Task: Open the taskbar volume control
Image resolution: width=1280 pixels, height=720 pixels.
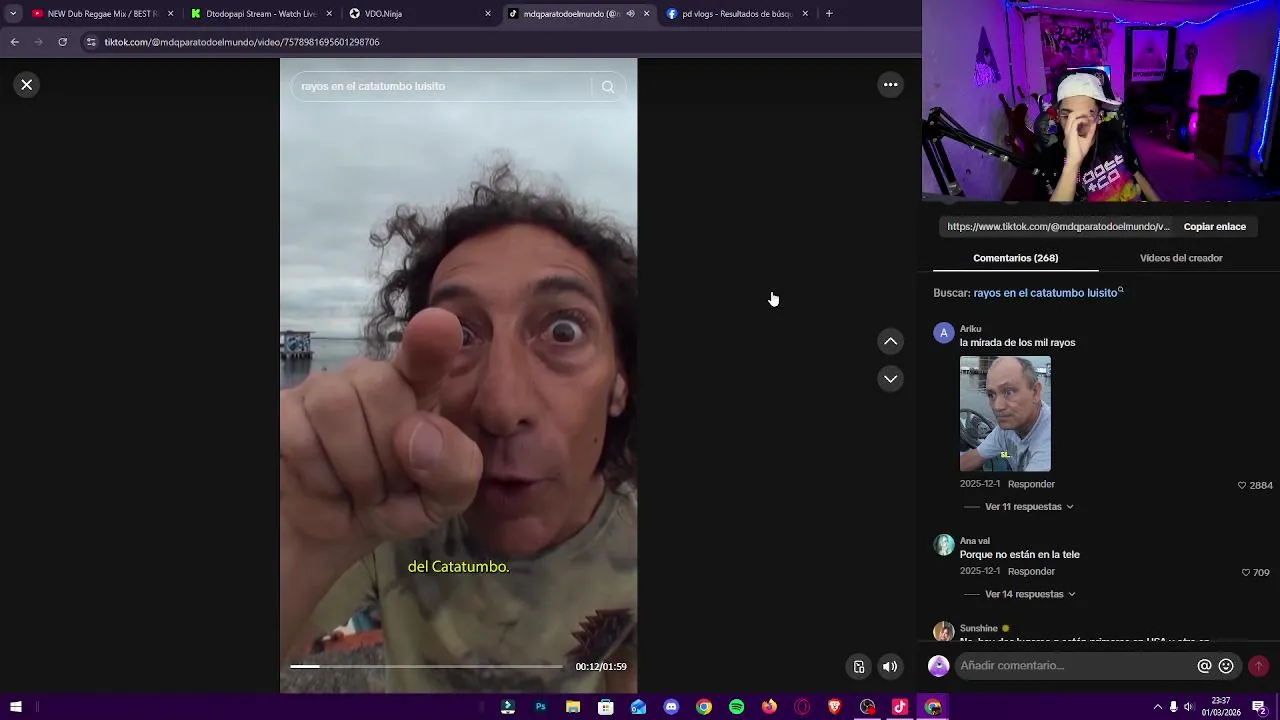Action: click(1188, 707)
